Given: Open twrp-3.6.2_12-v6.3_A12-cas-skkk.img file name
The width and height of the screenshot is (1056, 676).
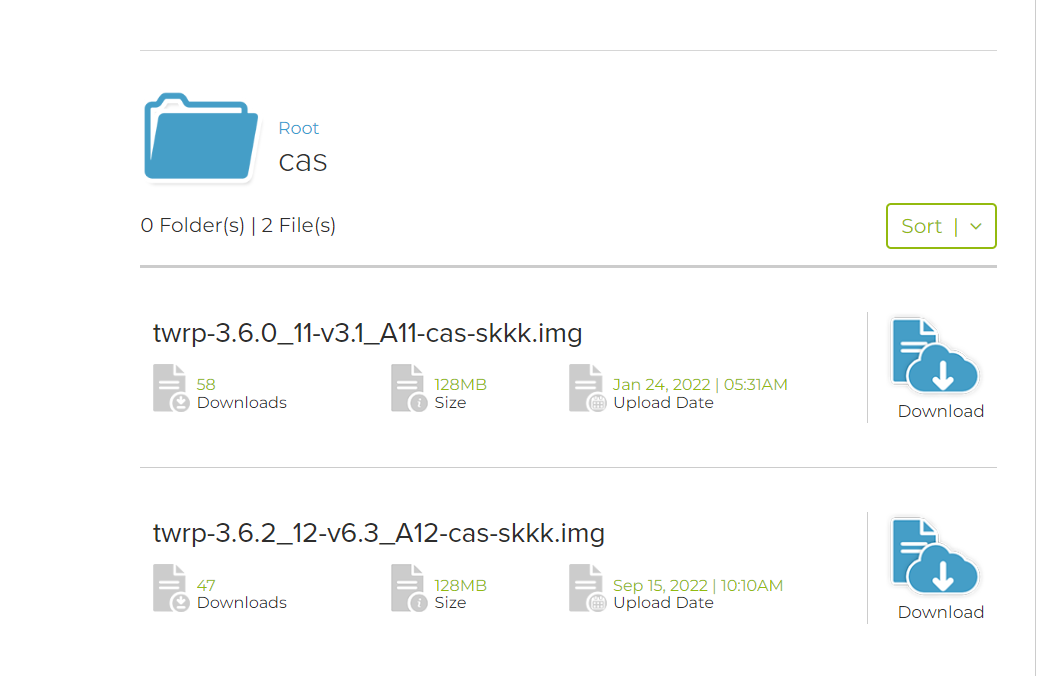Looking at the screenshot, I should [x=378, y=533].
